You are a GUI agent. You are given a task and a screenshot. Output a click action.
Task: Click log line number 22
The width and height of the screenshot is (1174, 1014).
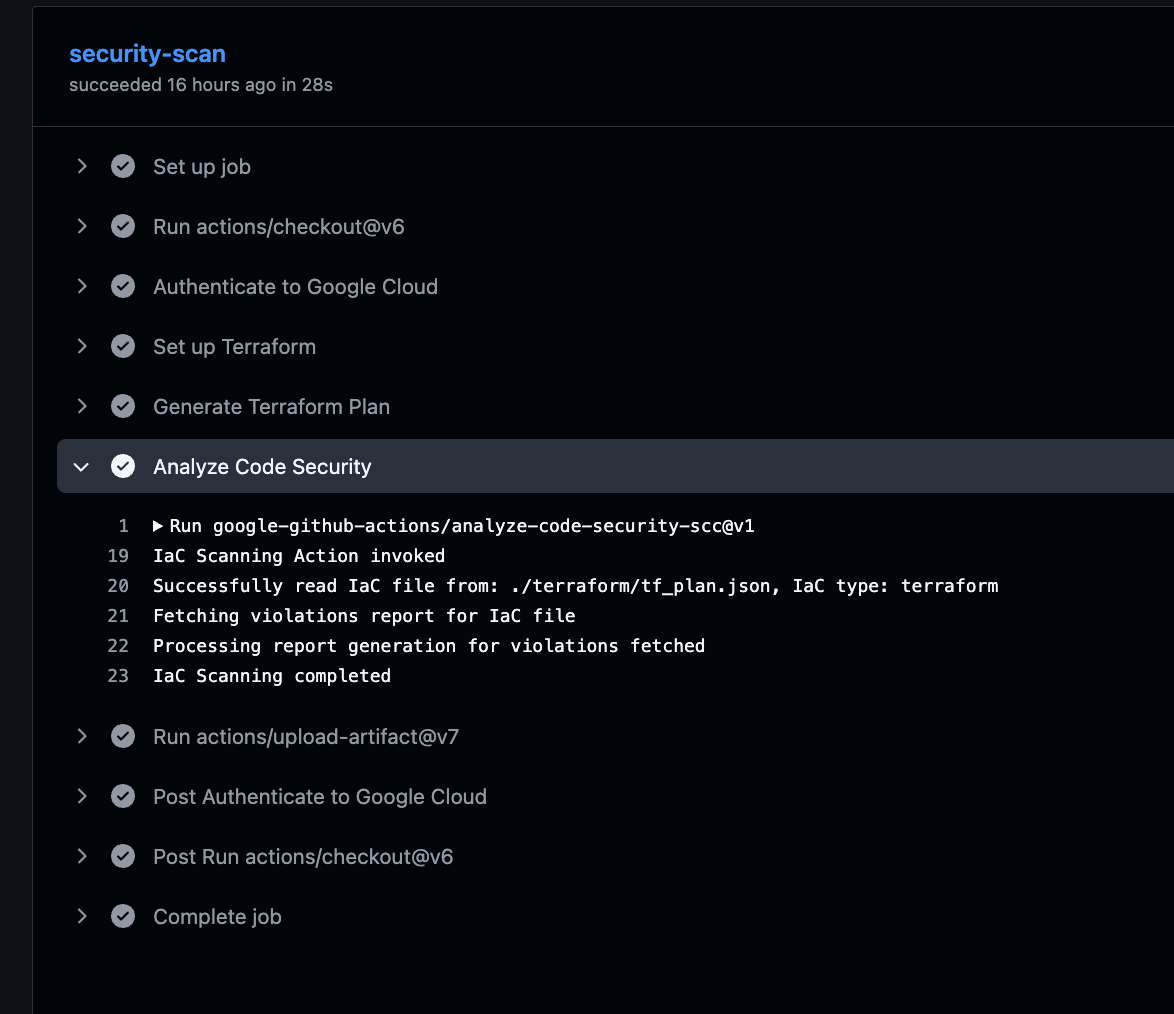(x=118, y=646)
